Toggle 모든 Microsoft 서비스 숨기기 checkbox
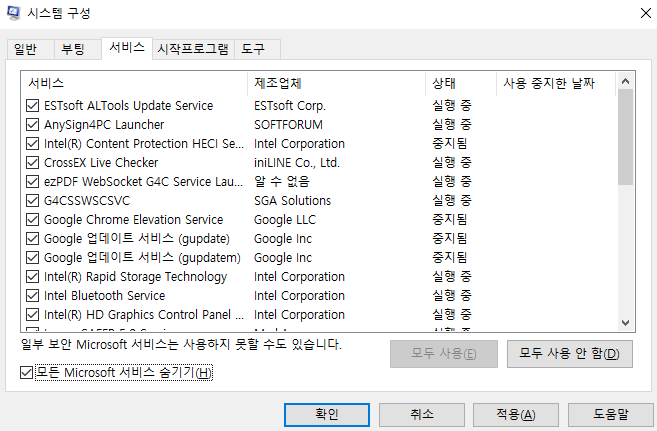Screen dimensions: 657x431 click(x=26, y=372)
